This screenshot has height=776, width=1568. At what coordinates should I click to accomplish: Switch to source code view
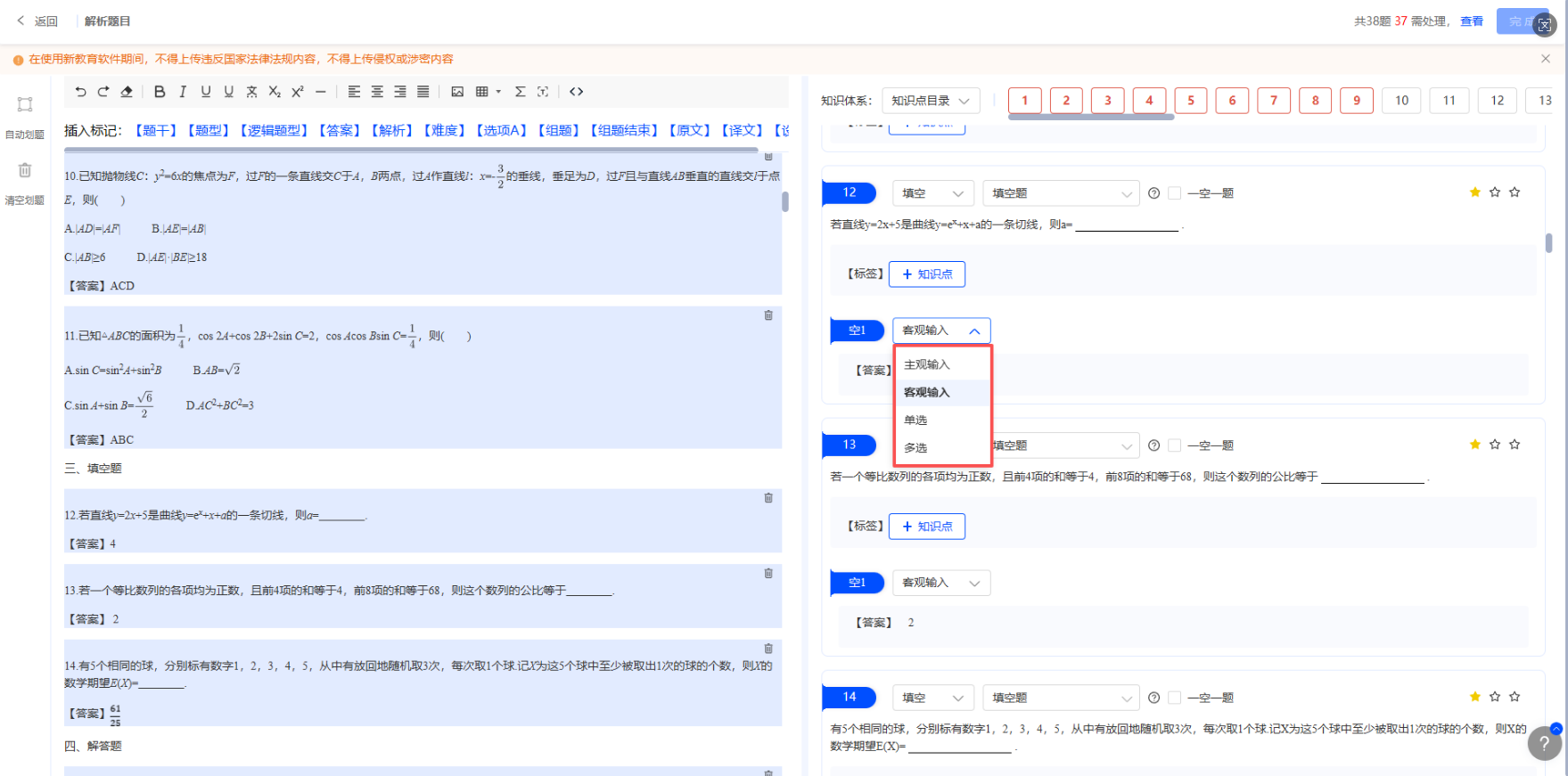[x=577, y=92]
